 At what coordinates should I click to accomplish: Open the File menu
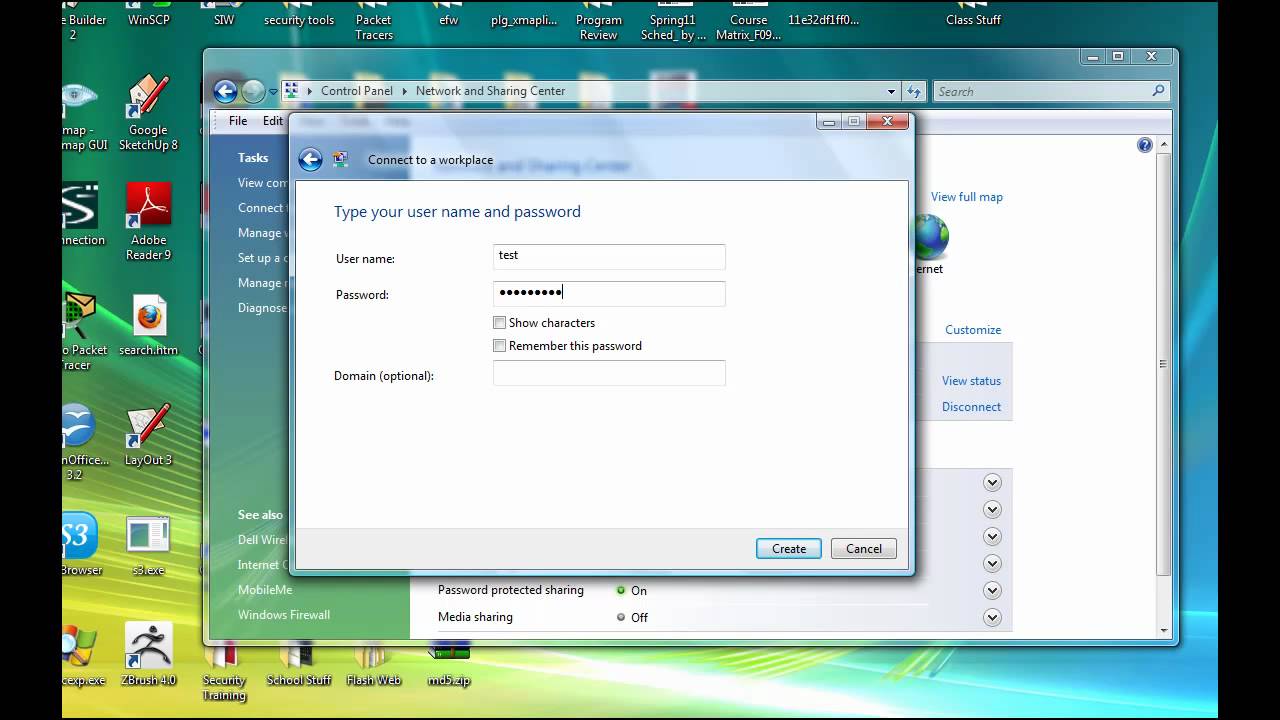coord(238,121)
